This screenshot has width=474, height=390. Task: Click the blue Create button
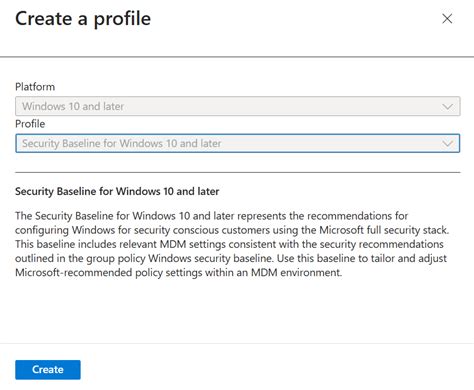click(48, 369)
